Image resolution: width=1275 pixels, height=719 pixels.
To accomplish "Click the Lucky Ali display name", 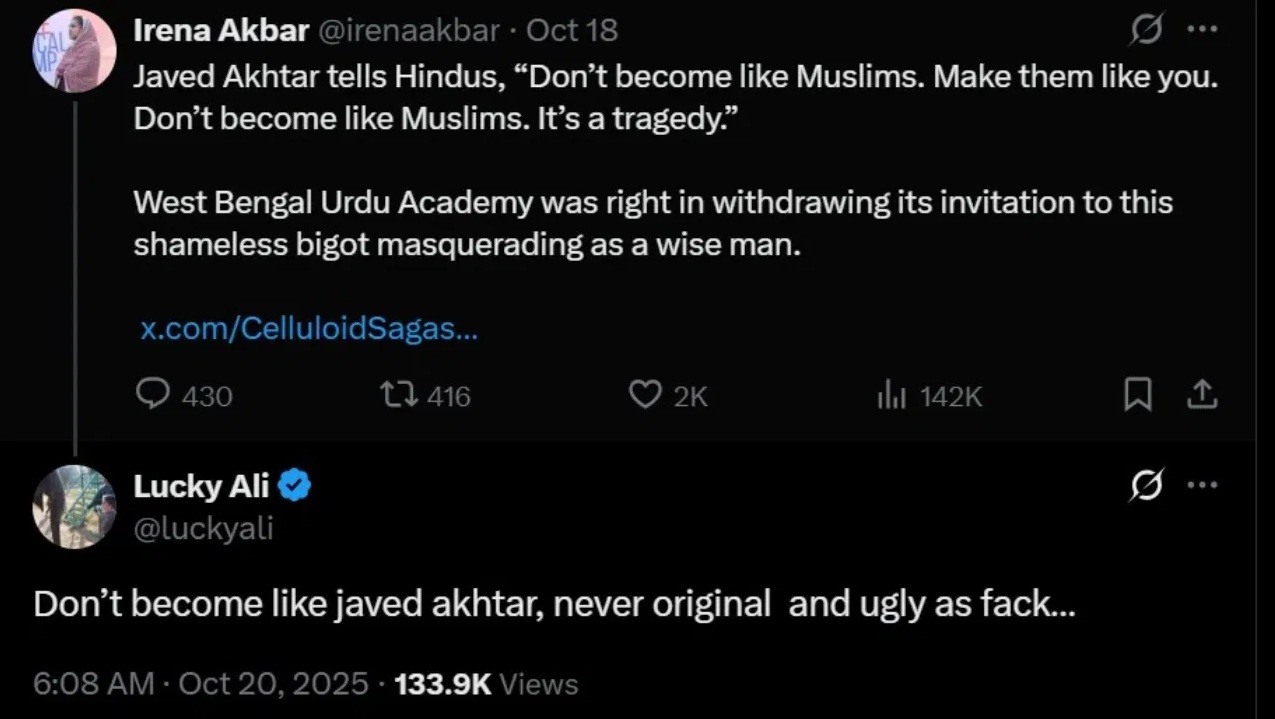I will (x=202, y=486).
